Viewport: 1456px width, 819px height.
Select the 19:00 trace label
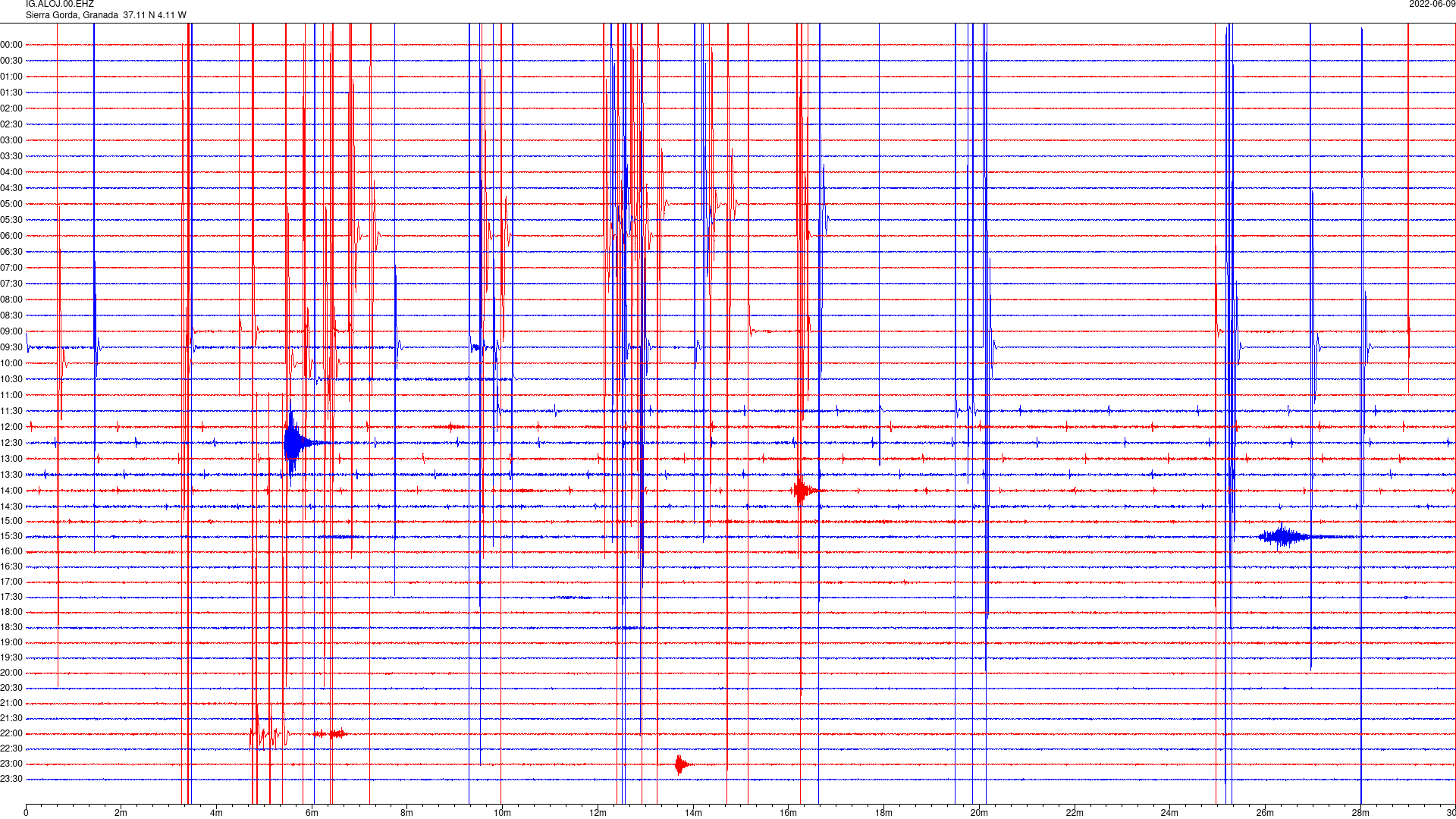[11, 642]
